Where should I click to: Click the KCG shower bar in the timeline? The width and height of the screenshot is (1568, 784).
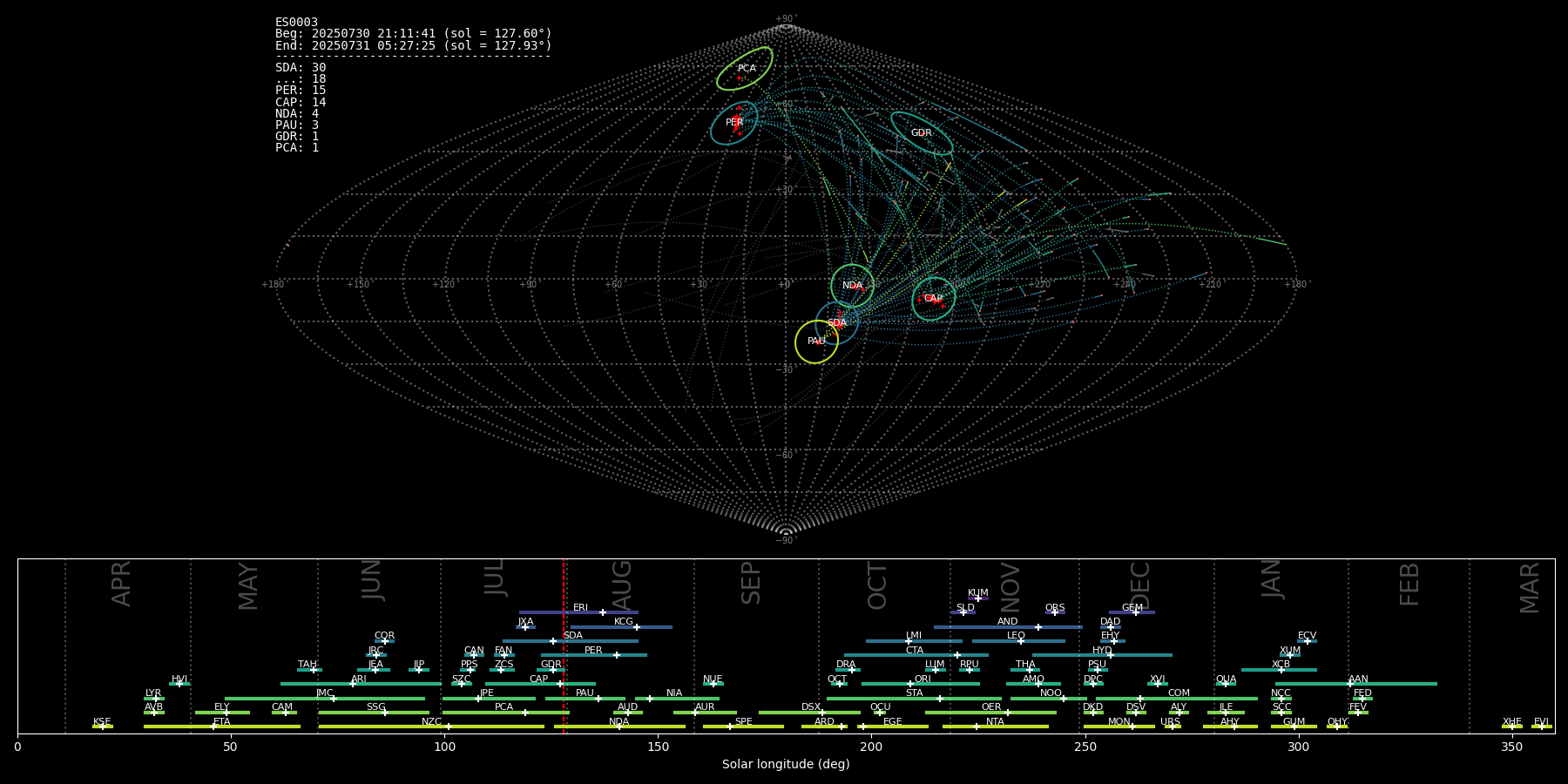tap(621, 626)
